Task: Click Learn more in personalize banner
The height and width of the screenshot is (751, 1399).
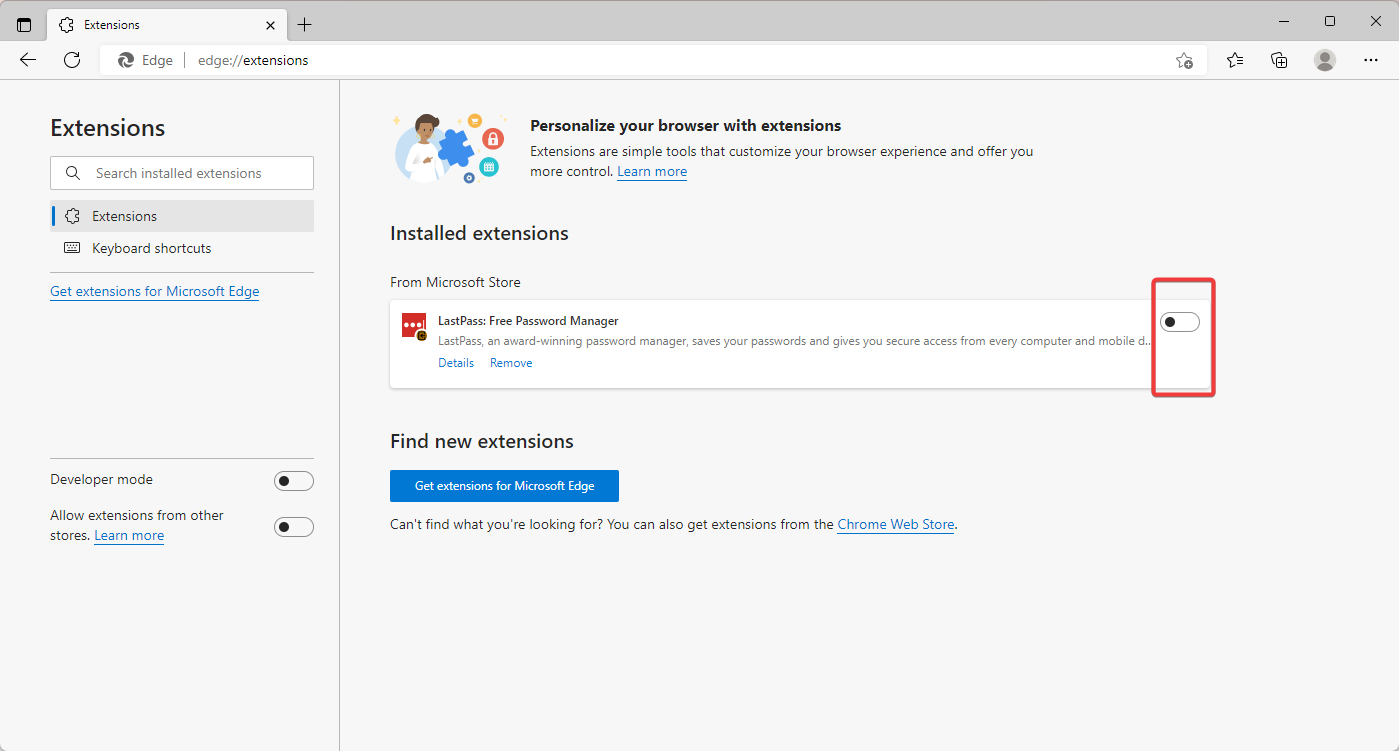Action: (x=652, y=171)
